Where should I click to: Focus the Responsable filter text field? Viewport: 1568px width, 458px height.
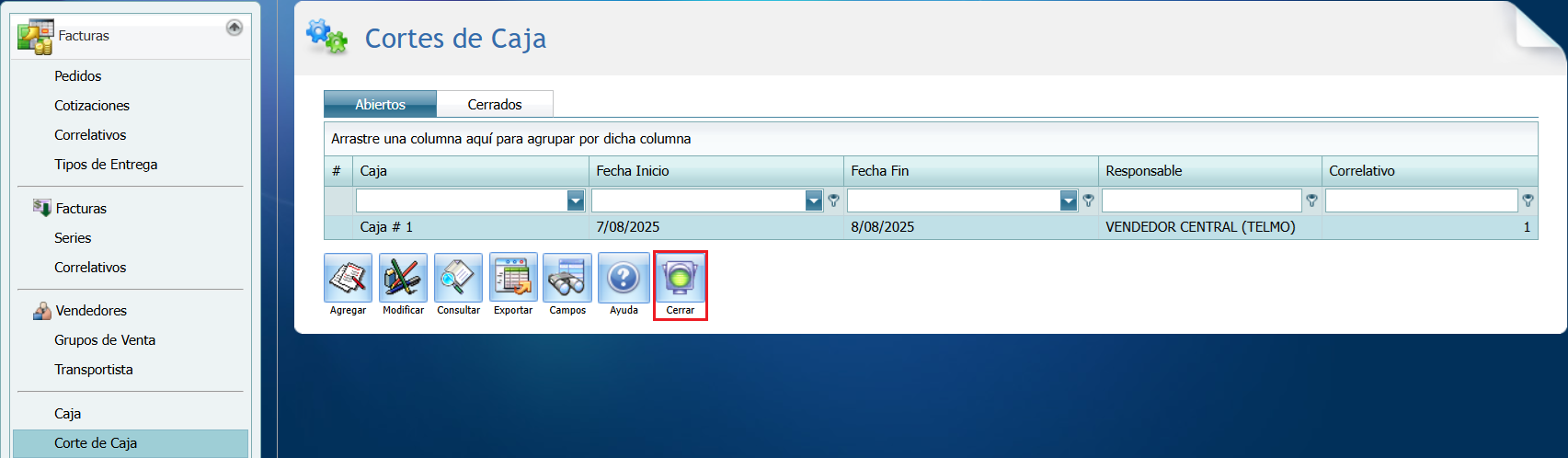(1202, 200)
